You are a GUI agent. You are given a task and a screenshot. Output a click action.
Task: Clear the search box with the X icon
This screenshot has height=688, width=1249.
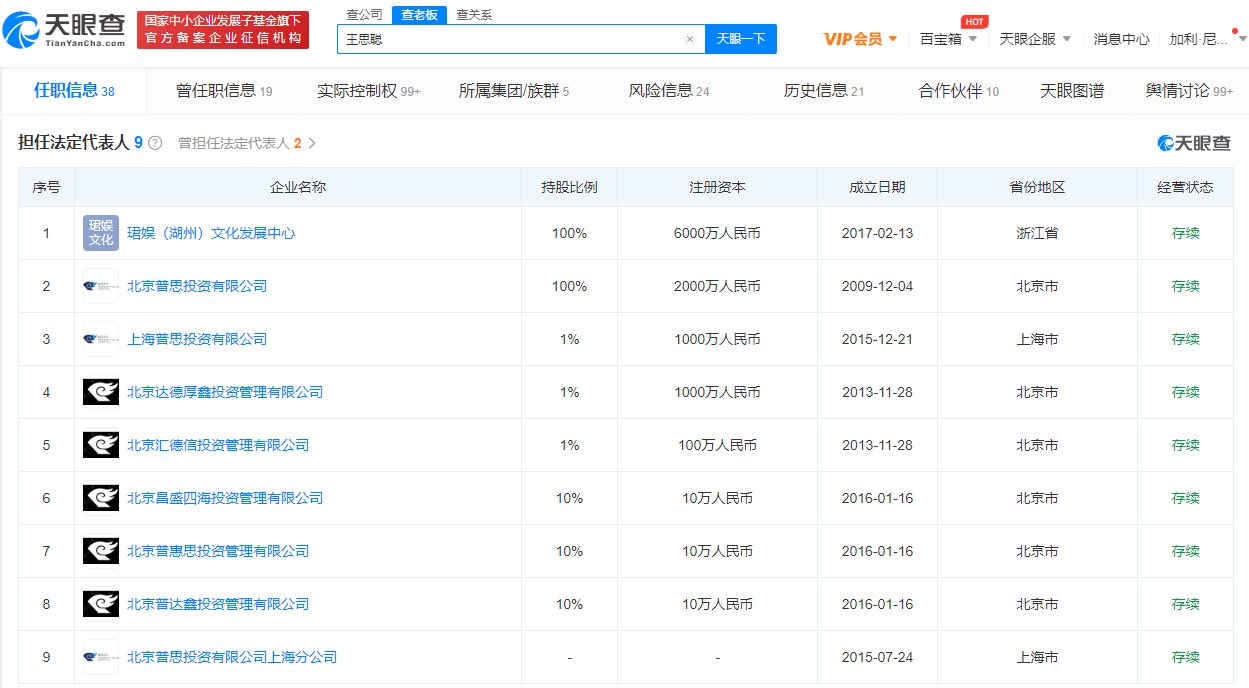(x=689, y=39)
